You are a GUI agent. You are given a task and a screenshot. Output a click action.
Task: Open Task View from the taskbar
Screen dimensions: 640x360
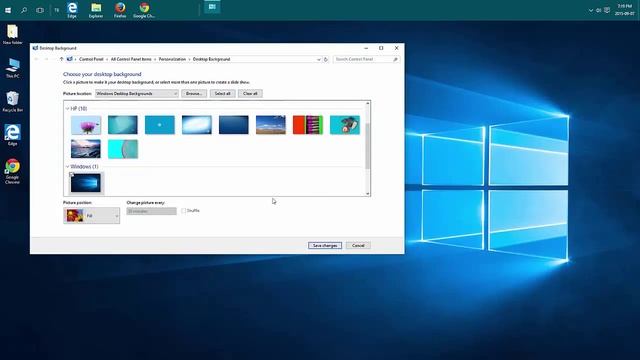(40, 10)
